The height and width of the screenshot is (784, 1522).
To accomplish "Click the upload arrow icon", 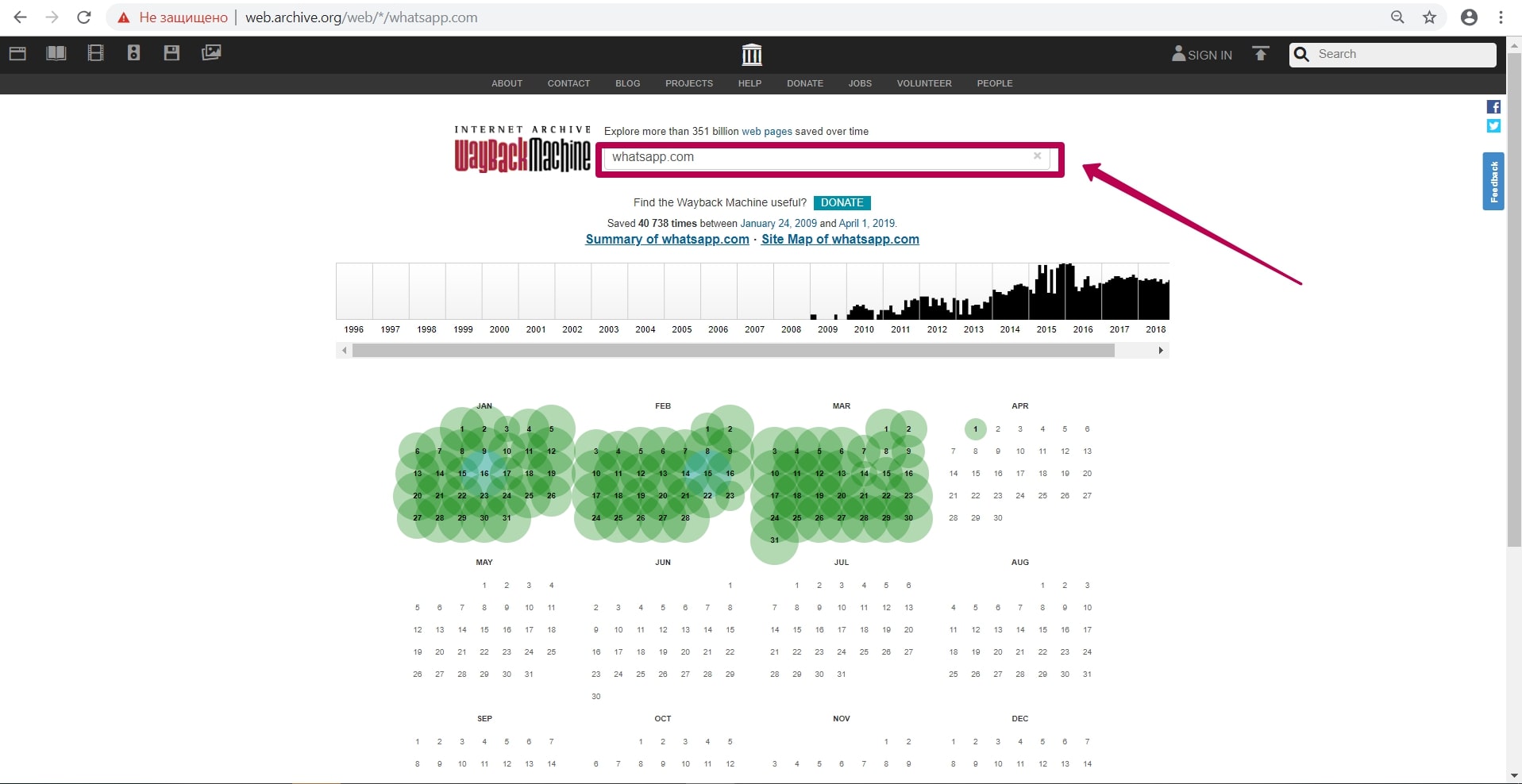I will [x=1261, y=53].
